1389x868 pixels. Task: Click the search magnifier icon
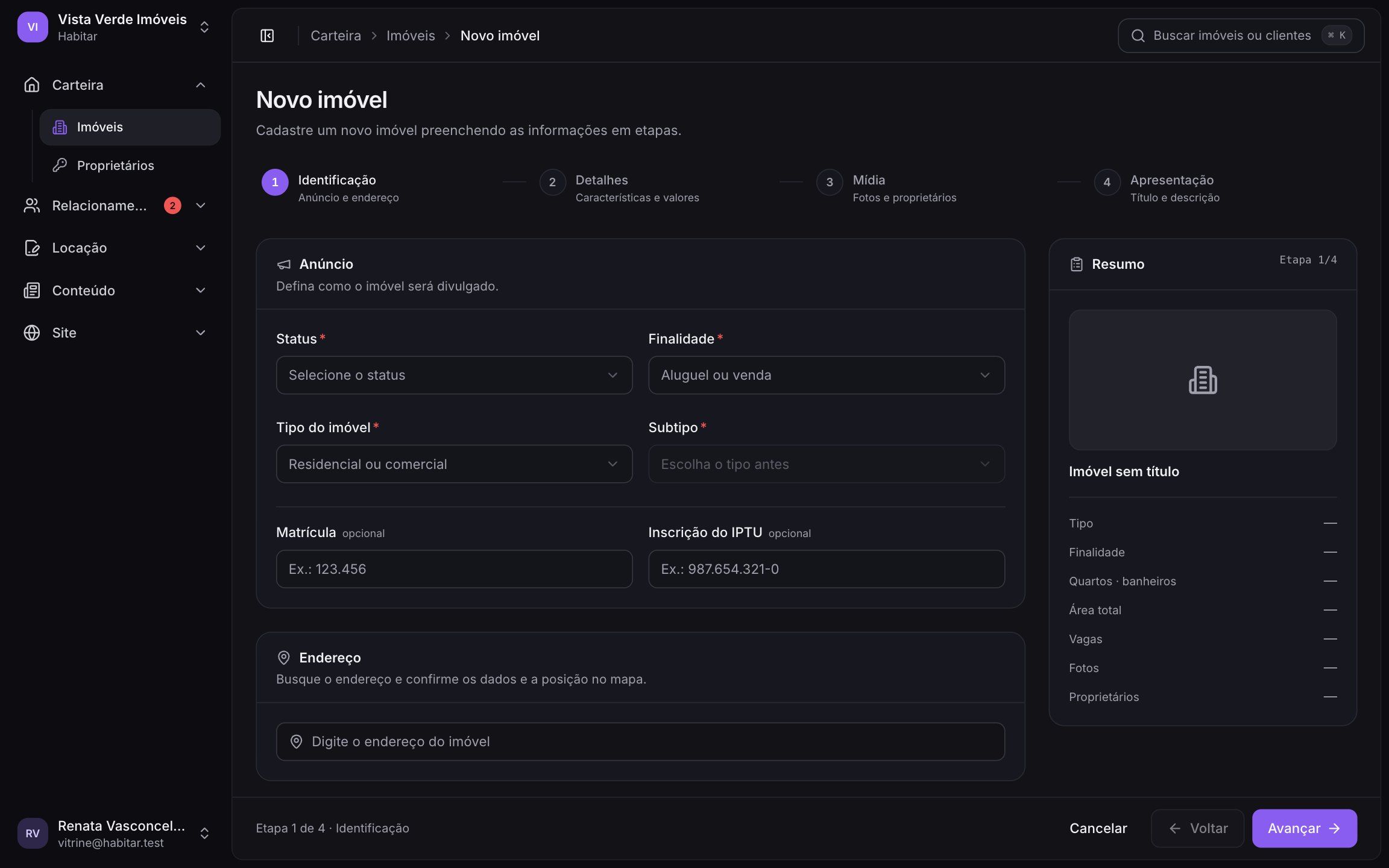pos(1138,36)
